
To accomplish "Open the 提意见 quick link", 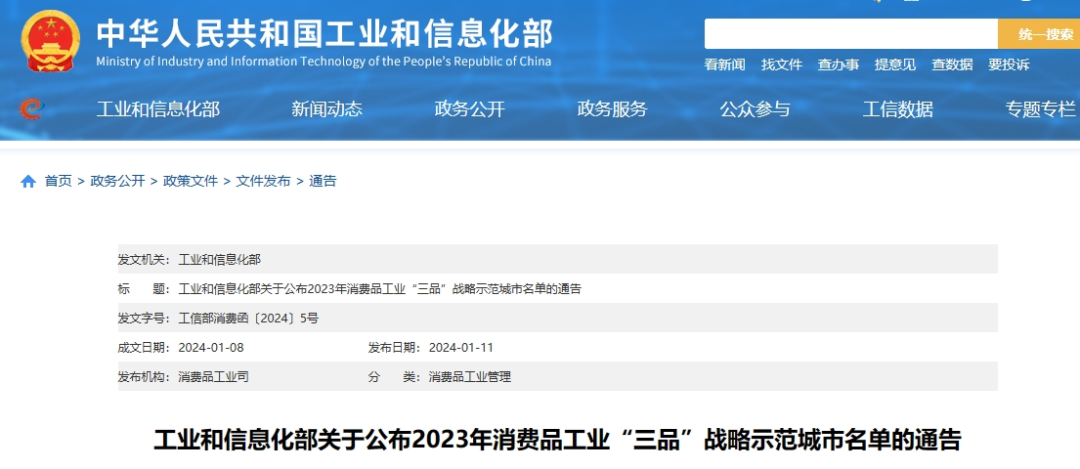I will (x=895, y=65).
